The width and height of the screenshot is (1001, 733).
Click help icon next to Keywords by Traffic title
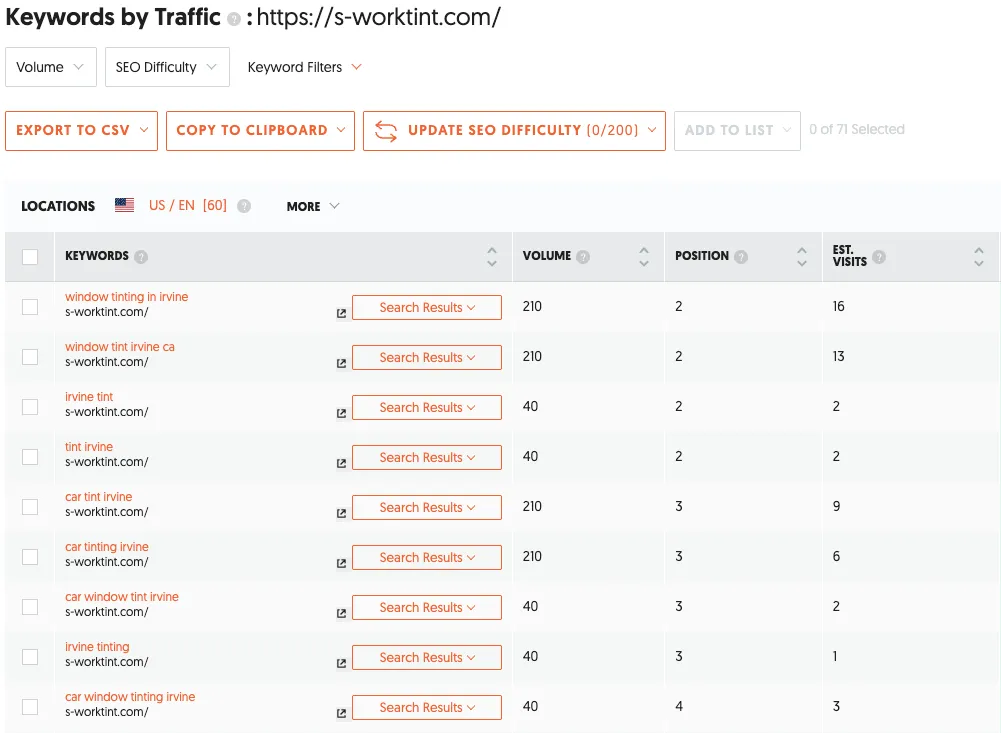coord(233,19)
